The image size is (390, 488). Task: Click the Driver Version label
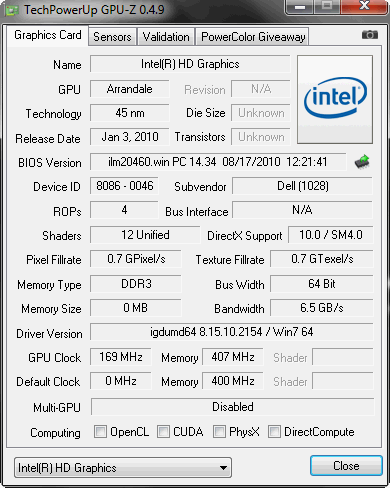pos(49,334)
